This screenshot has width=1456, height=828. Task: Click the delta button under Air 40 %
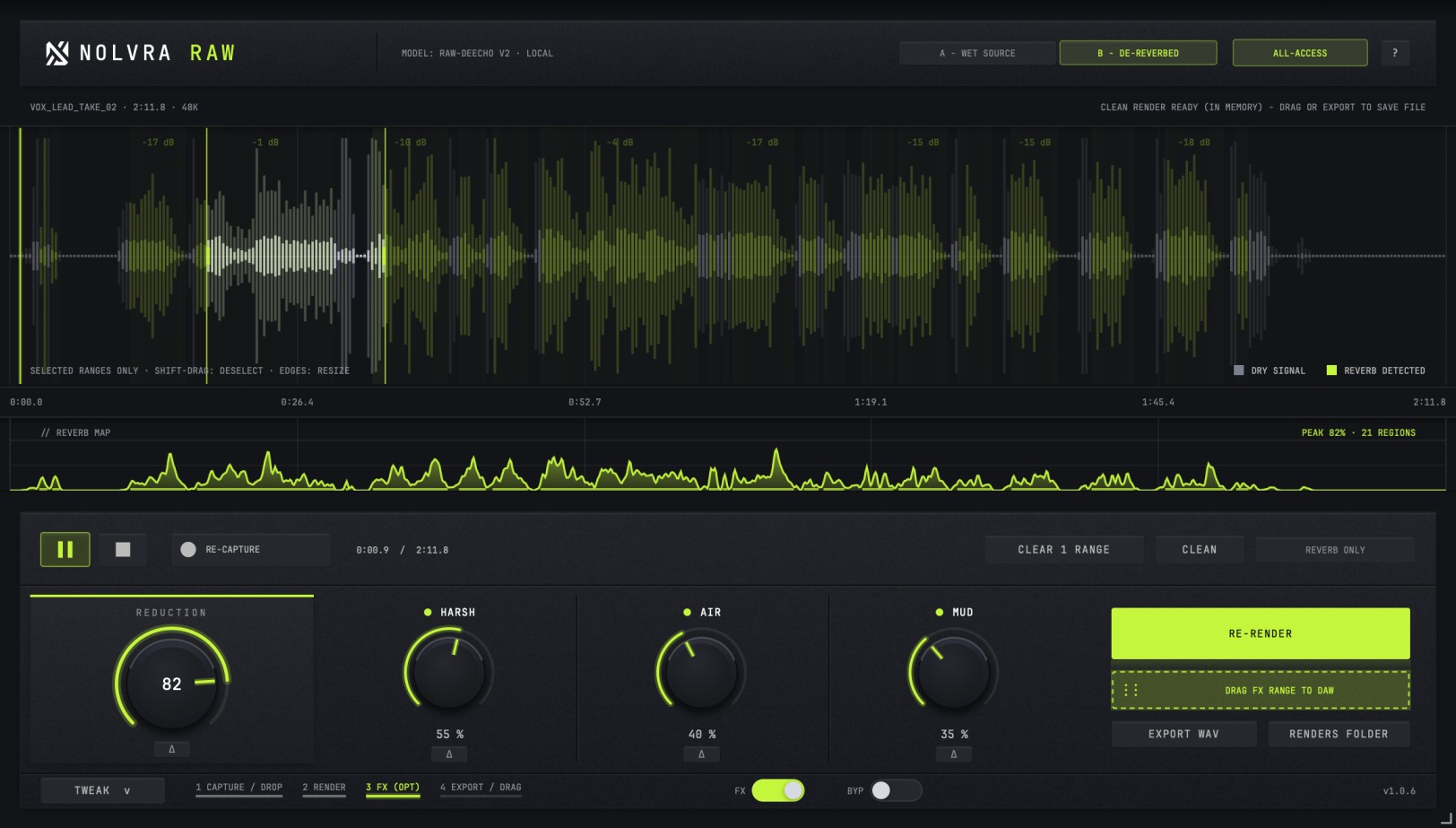pyautogui.click(x=702, y=754)
